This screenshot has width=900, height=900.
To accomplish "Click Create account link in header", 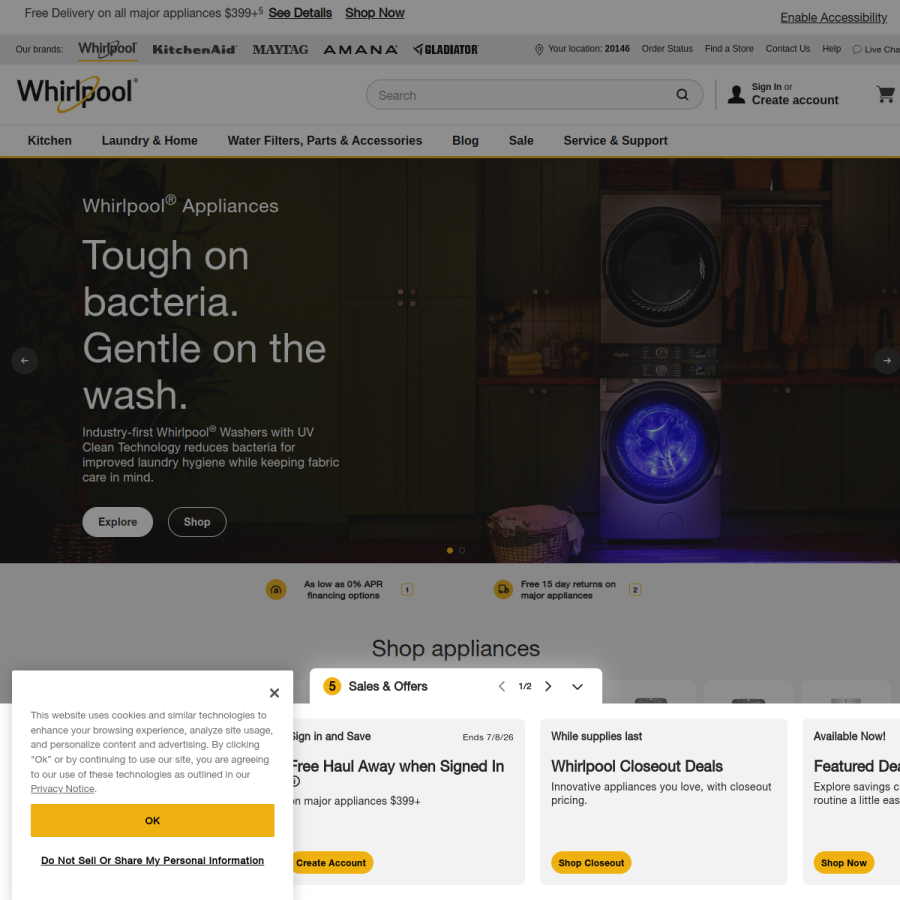I will (x=795, y=100).
